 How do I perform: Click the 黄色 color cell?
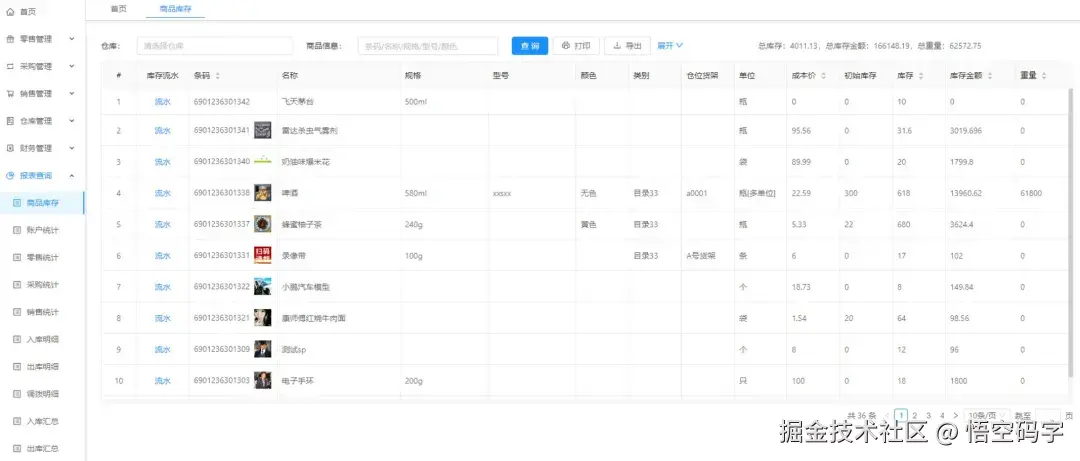click(x=588, y=224)
